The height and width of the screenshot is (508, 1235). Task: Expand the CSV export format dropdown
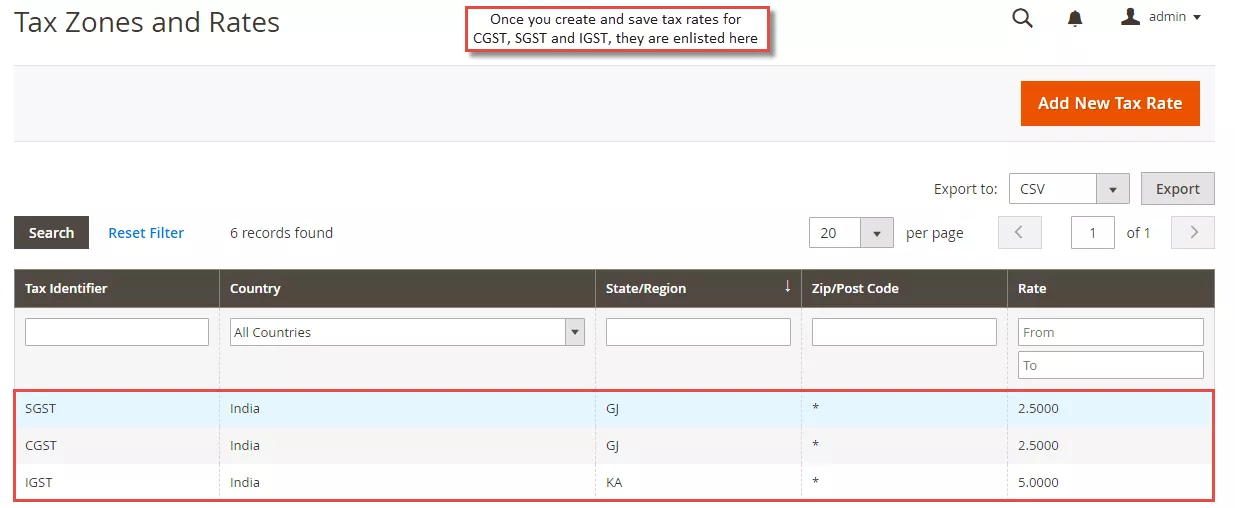coord(1112,189)
